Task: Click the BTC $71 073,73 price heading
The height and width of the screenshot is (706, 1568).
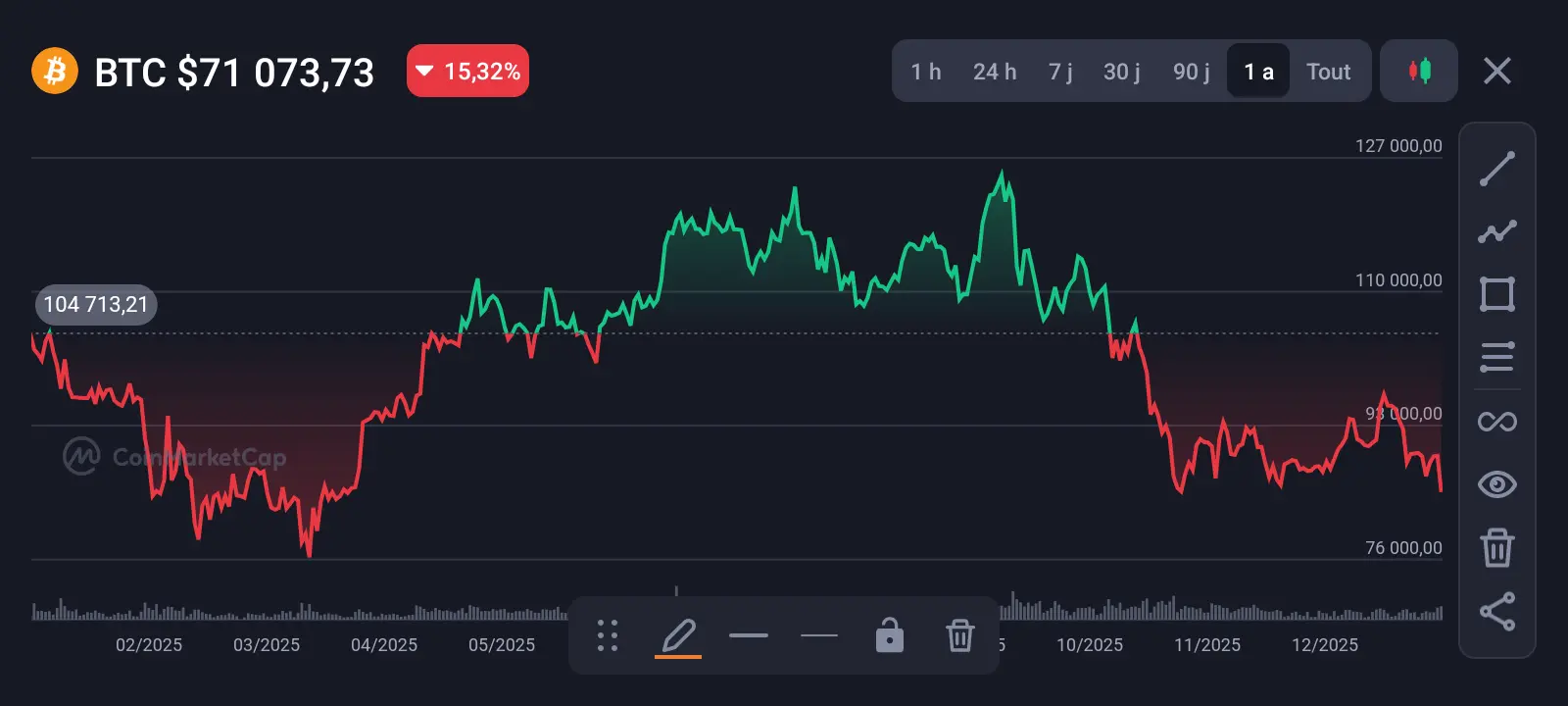Action: coord(234,73)
